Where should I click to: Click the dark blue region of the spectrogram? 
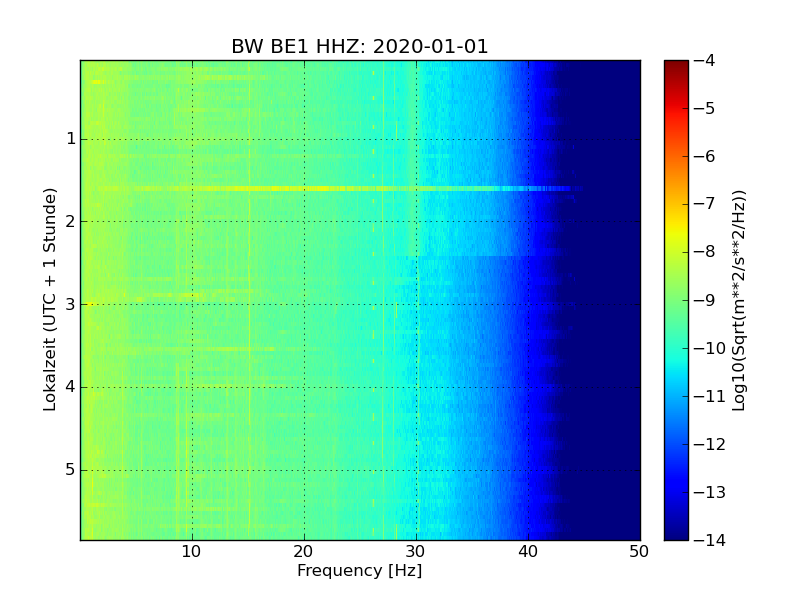(x=599, y=300)
